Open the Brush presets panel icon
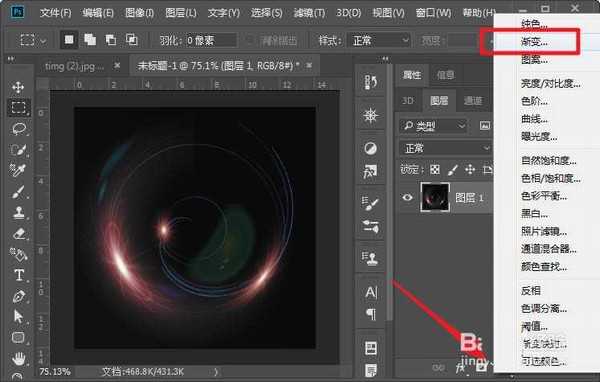Screen dimensions: 600x382 click(370, 203)
